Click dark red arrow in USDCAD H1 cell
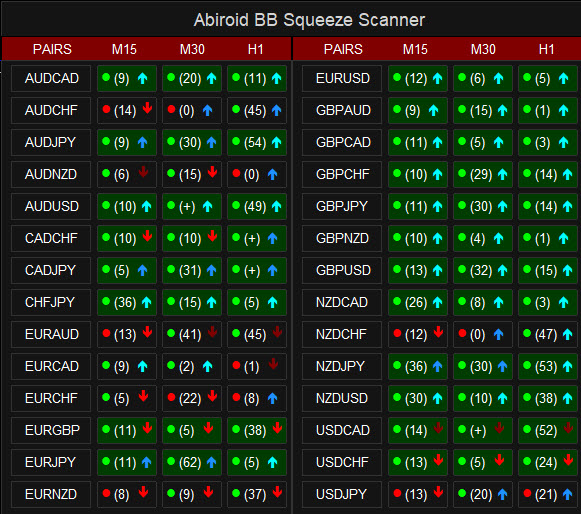Viewport: 581px width, 514px height. tap(568, 428)
